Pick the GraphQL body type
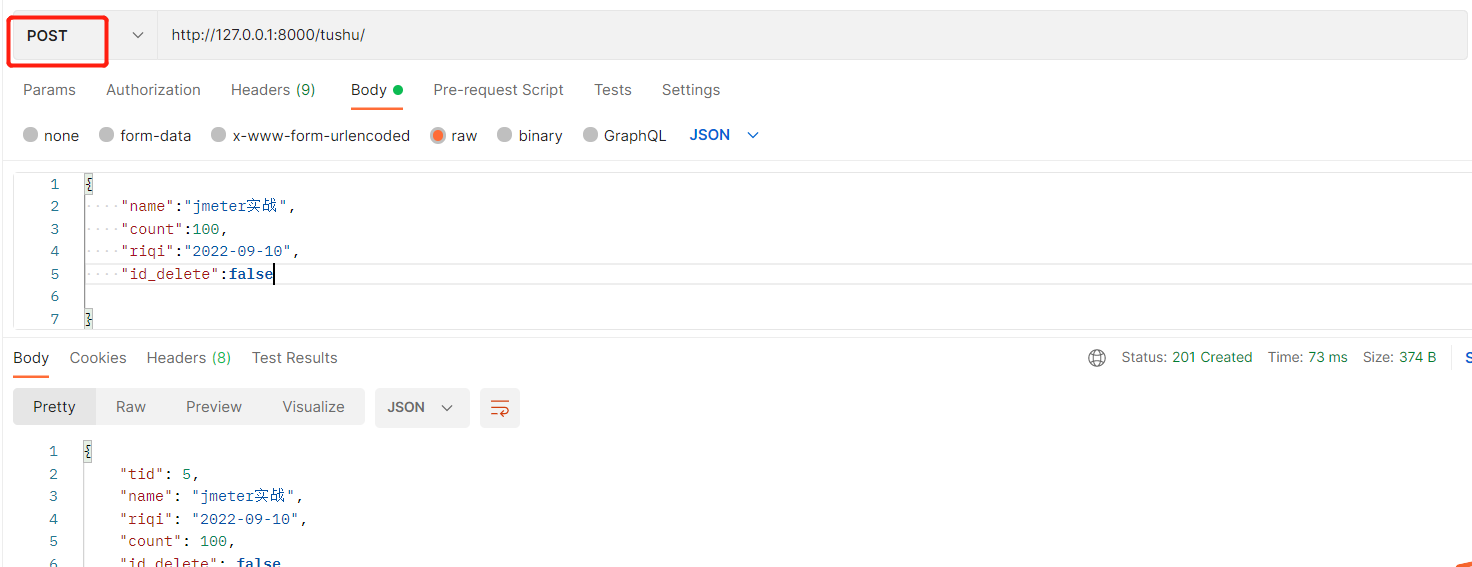Screen dimensions: 1472x567 (x=591, y=135)
